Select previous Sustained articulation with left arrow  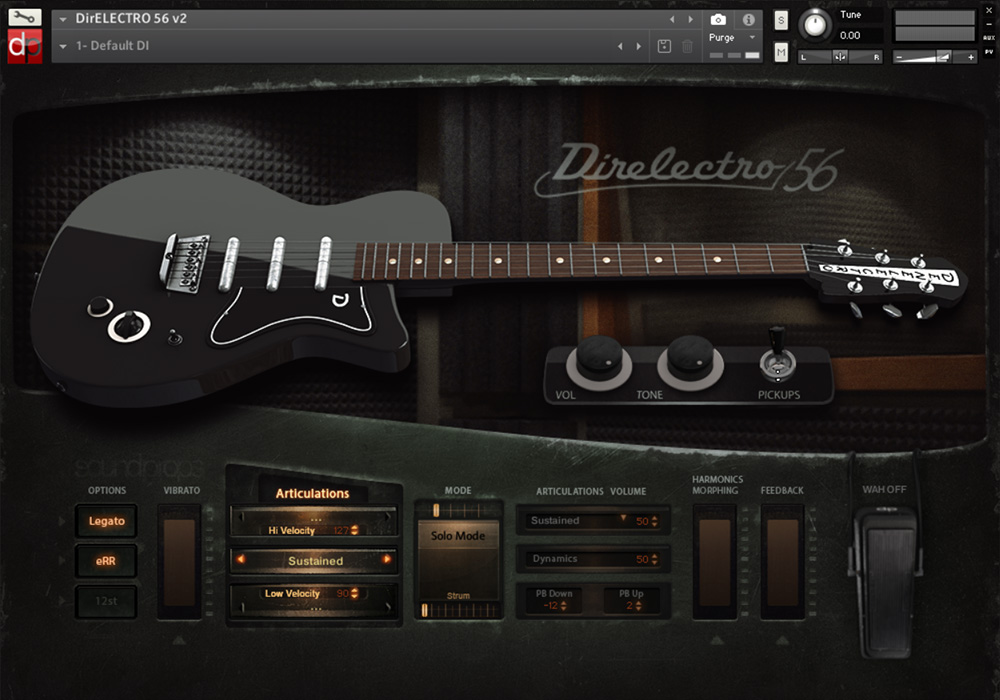[241, 559]
